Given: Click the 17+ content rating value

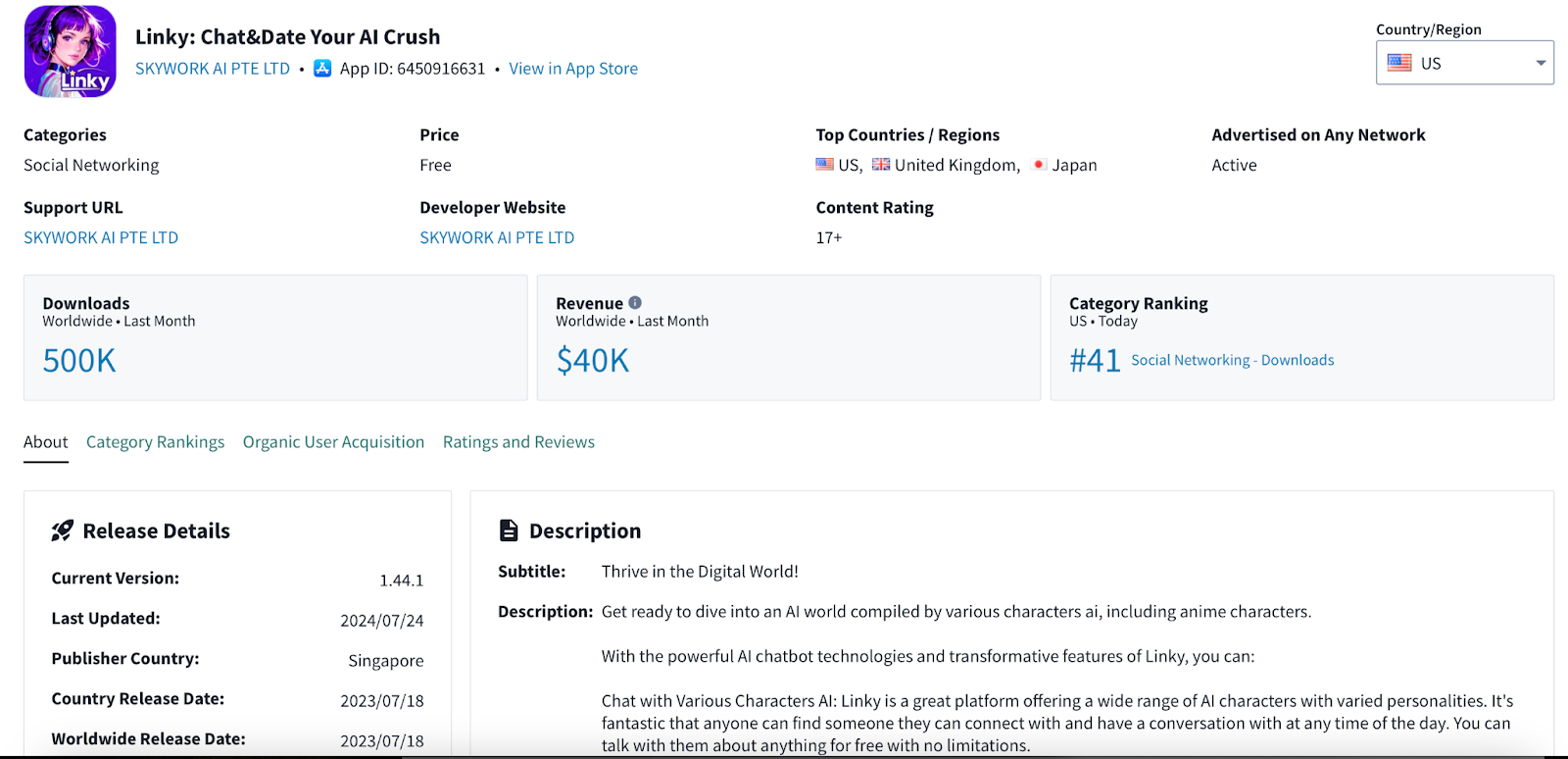Looking at the screenshot, I should (x=829, y=237).
